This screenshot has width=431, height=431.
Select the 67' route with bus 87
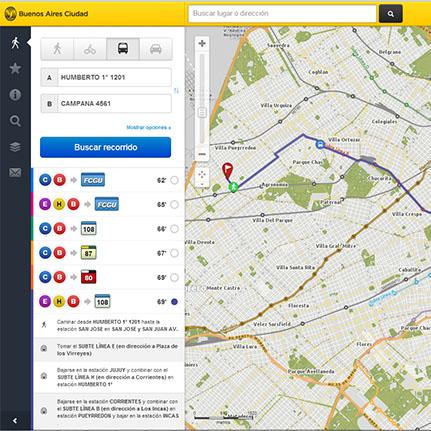174,253
